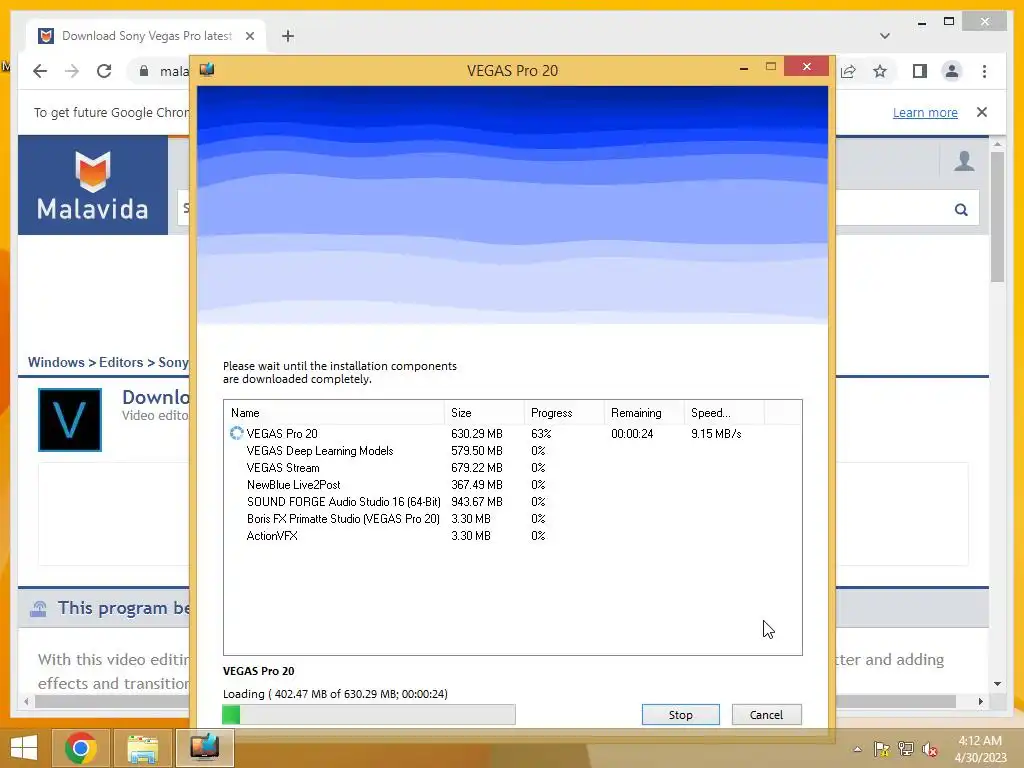This screenshot has width=1024, height=768.
Task: Click the Speed column header
Action: [x=724, y=413]
